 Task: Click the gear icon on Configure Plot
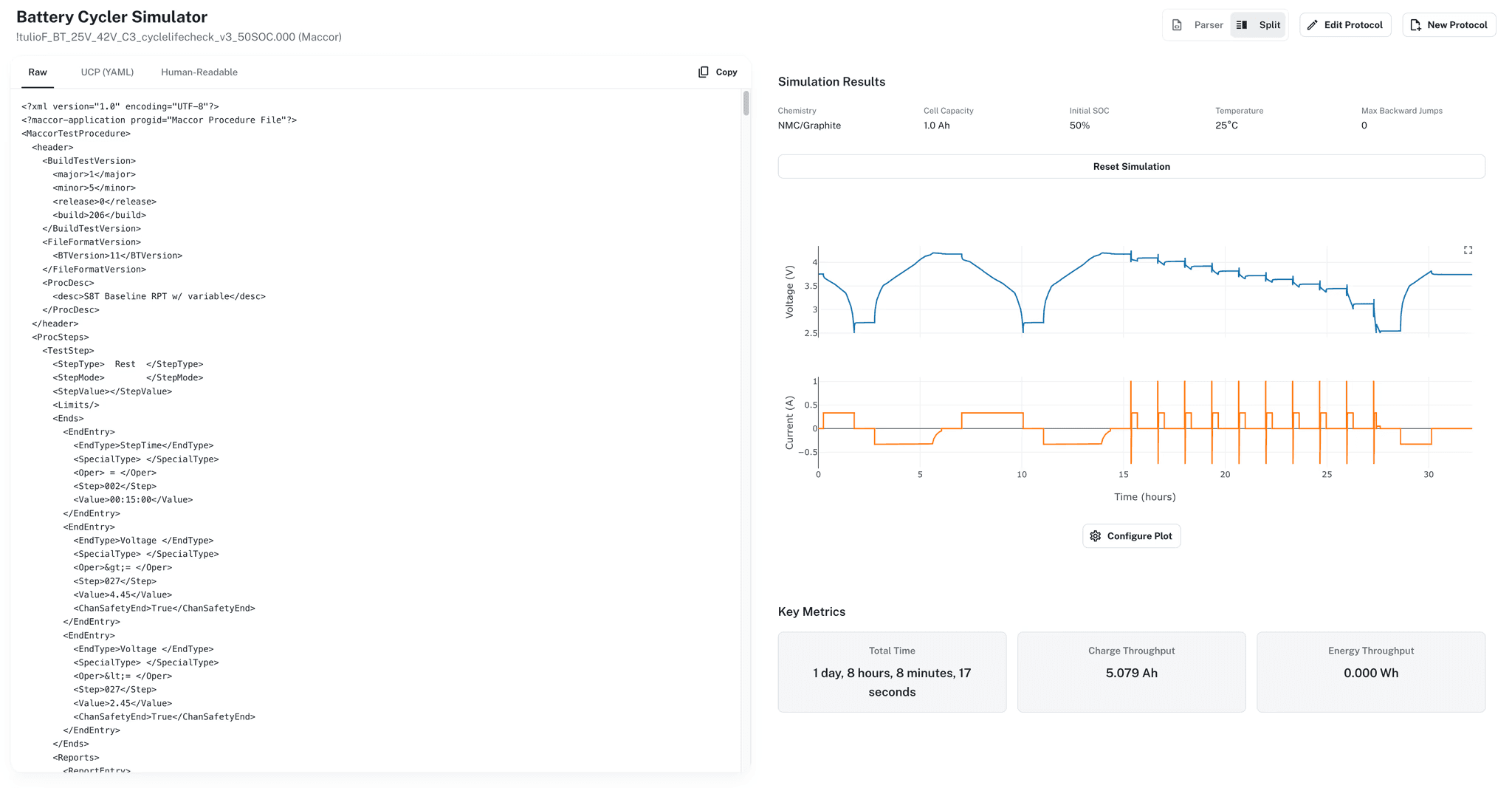pos(1096,535)
